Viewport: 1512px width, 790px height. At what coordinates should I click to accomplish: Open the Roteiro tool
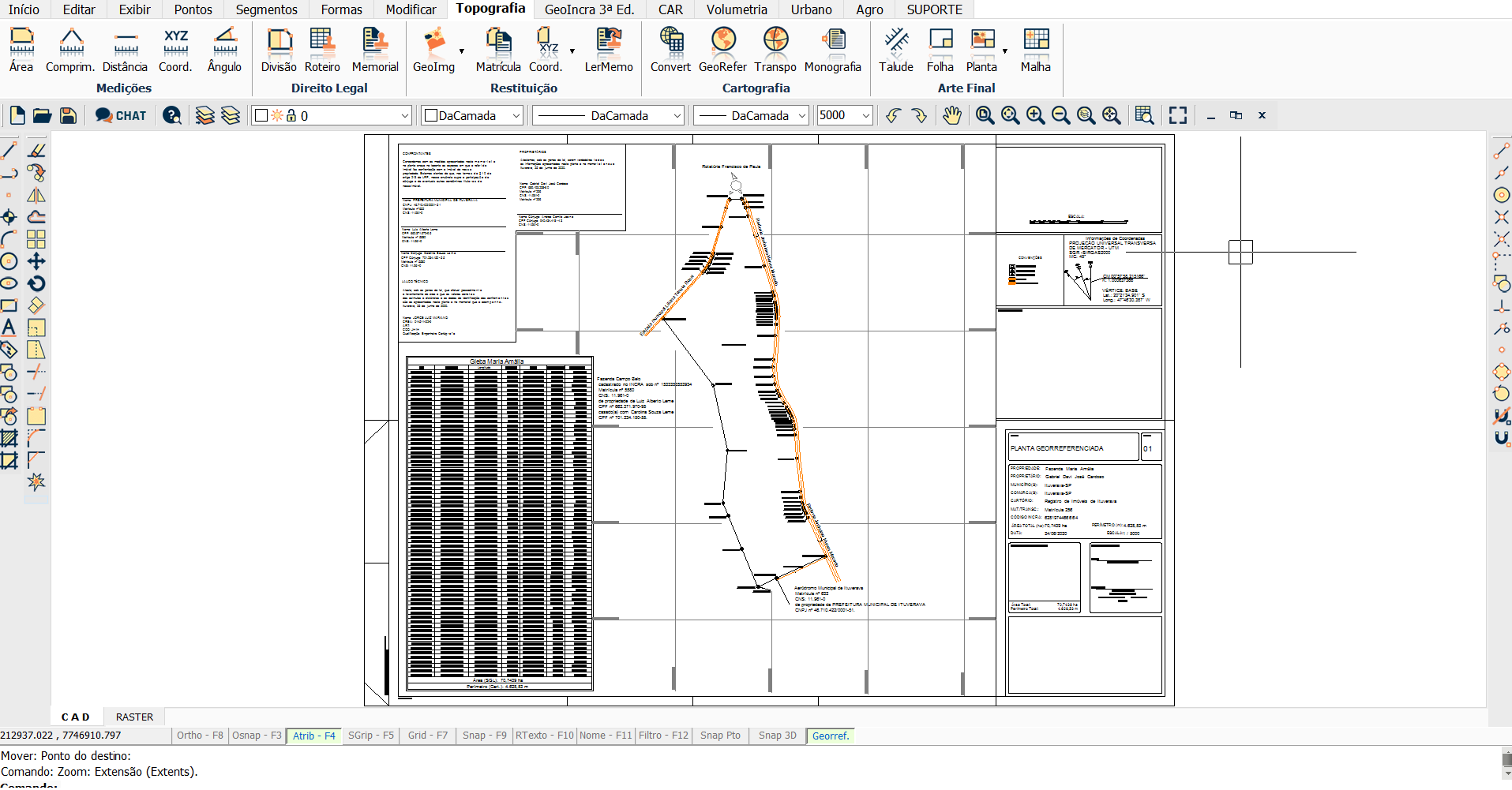[x=322, y=50]
